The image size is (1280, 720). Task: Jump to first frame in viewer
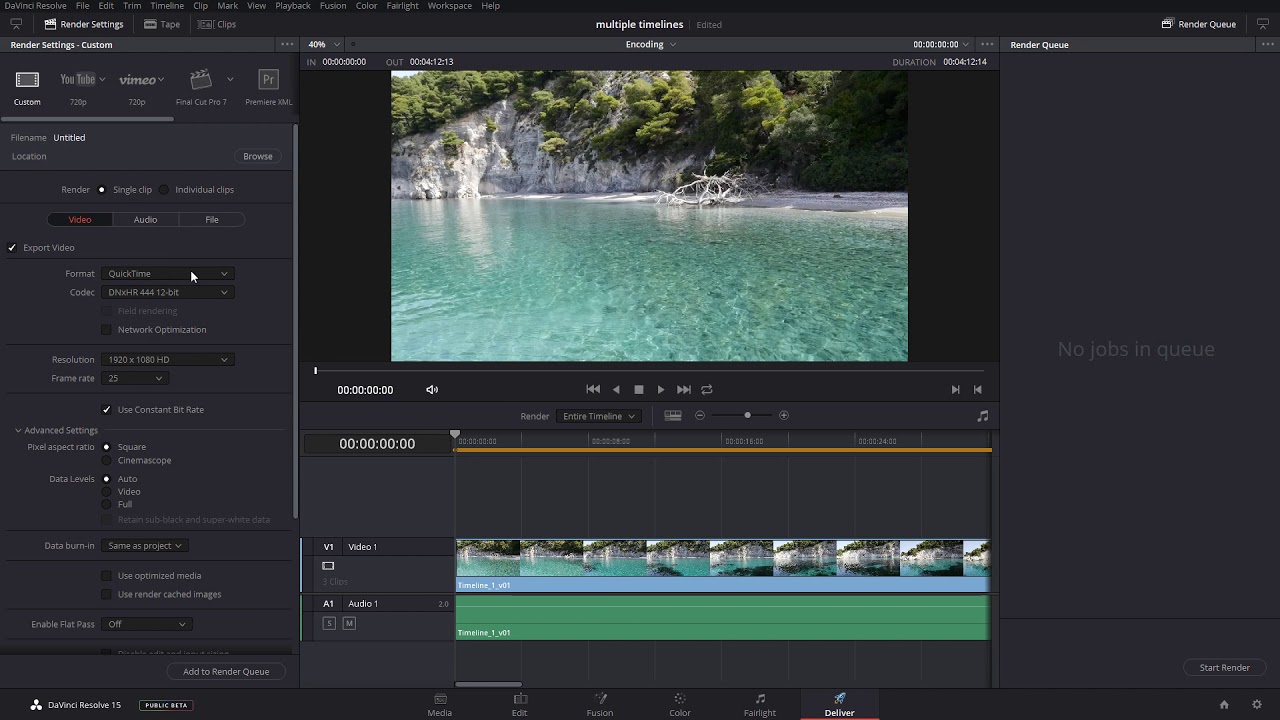[x=593, y=390]
